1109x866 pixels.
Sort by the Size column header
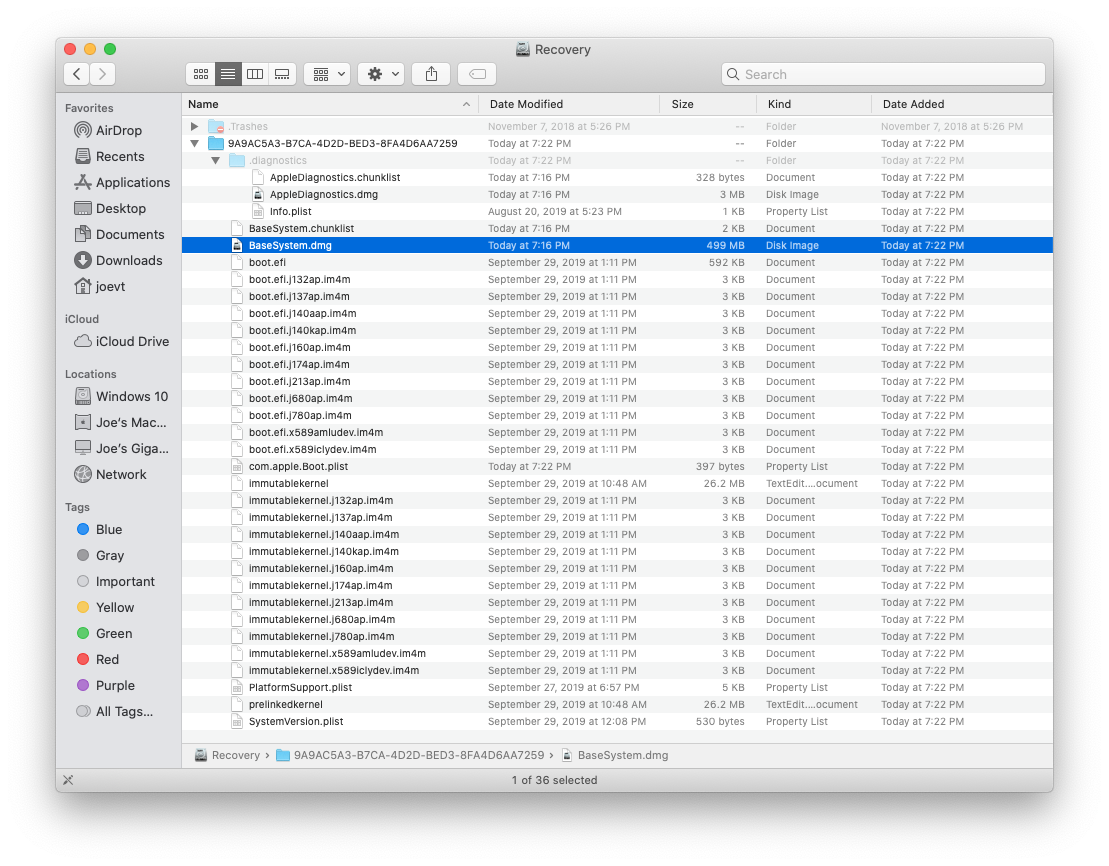tap(709, 104)
